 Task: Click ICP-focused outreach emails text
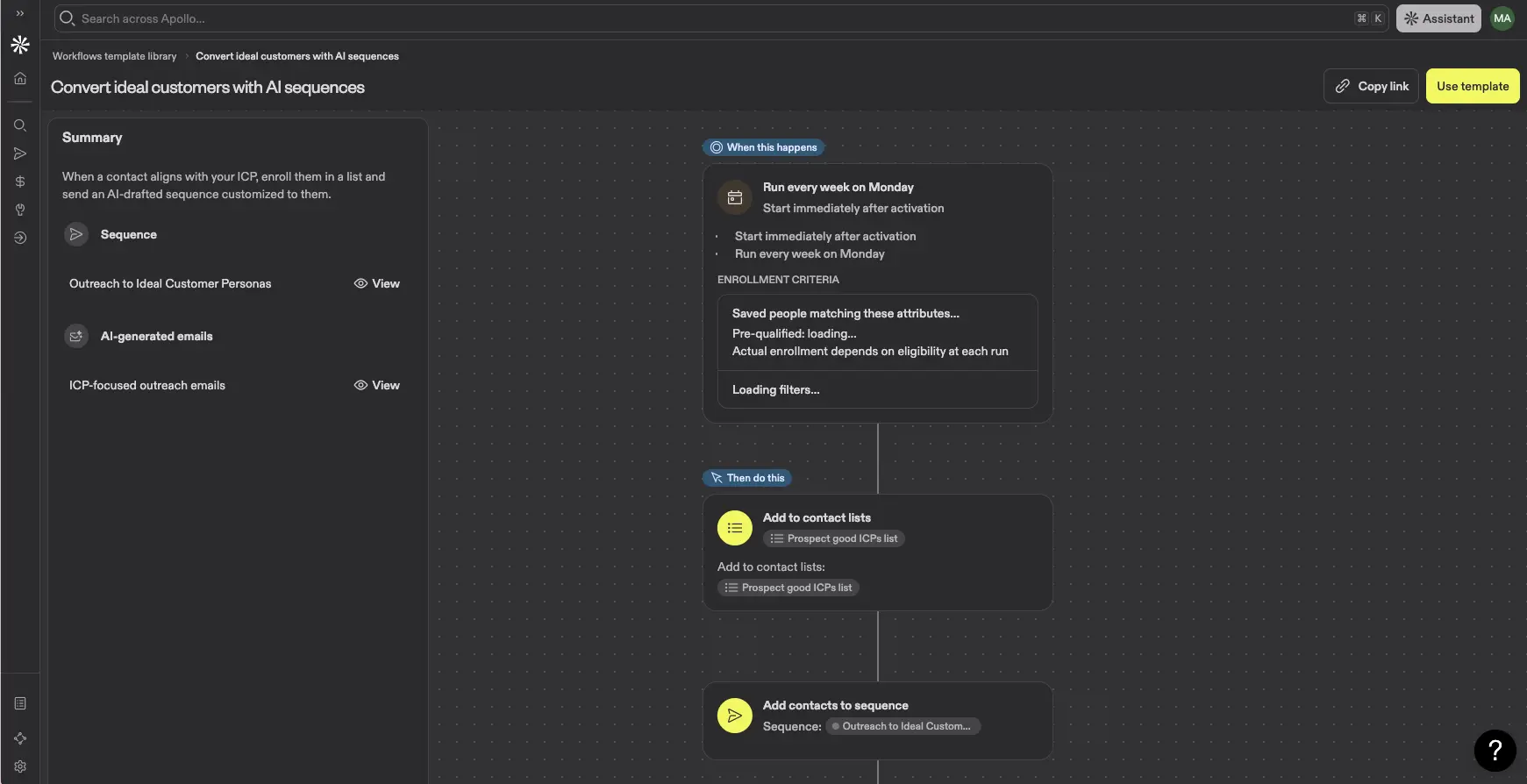[147, 385]
